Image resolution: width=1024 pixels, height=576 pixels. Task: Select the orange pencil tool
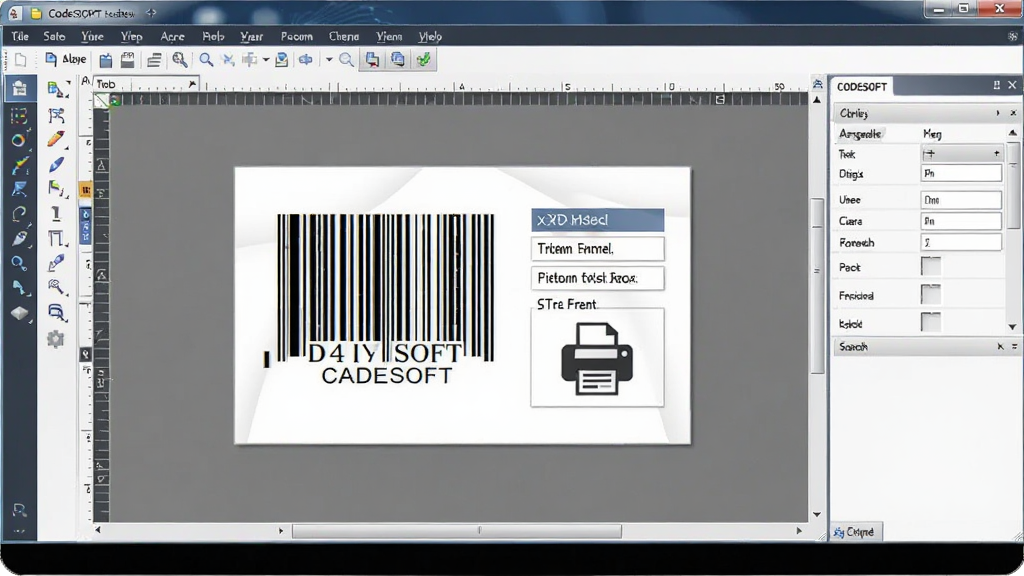click(56, 139)
